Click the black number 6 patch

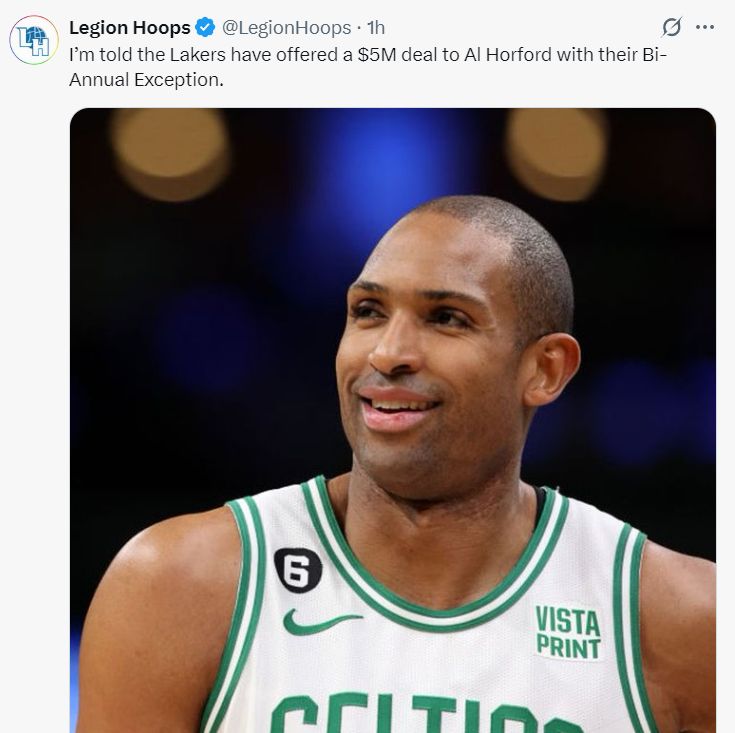coord(298,570)
